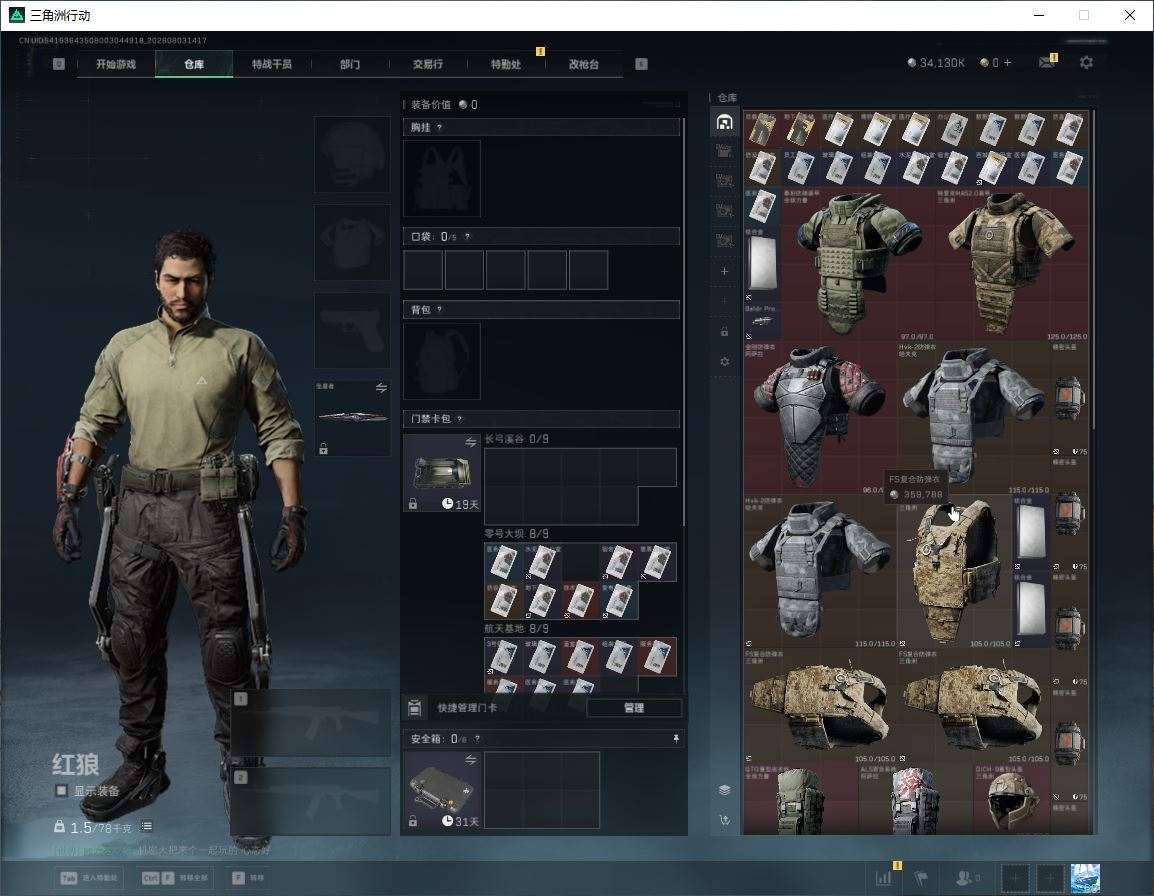The height and width of the screenshot is (896, 1154).
Task: Open the small square icon left of 开始游戏
Action: tap(59, 64)
